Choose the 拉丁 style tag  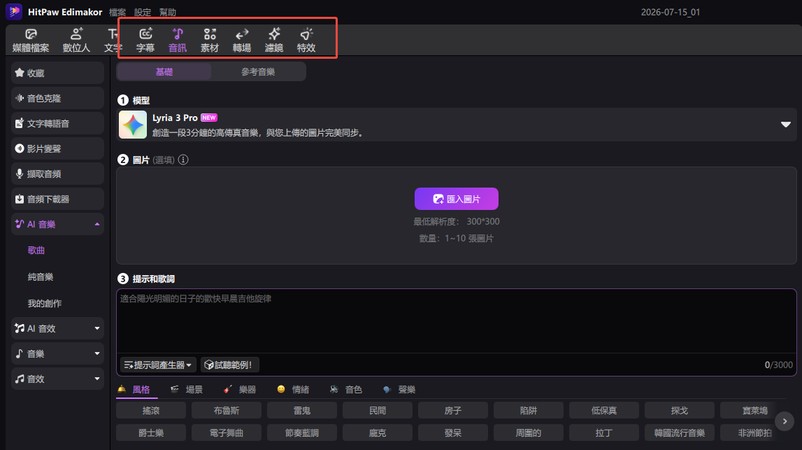[604, 433]
